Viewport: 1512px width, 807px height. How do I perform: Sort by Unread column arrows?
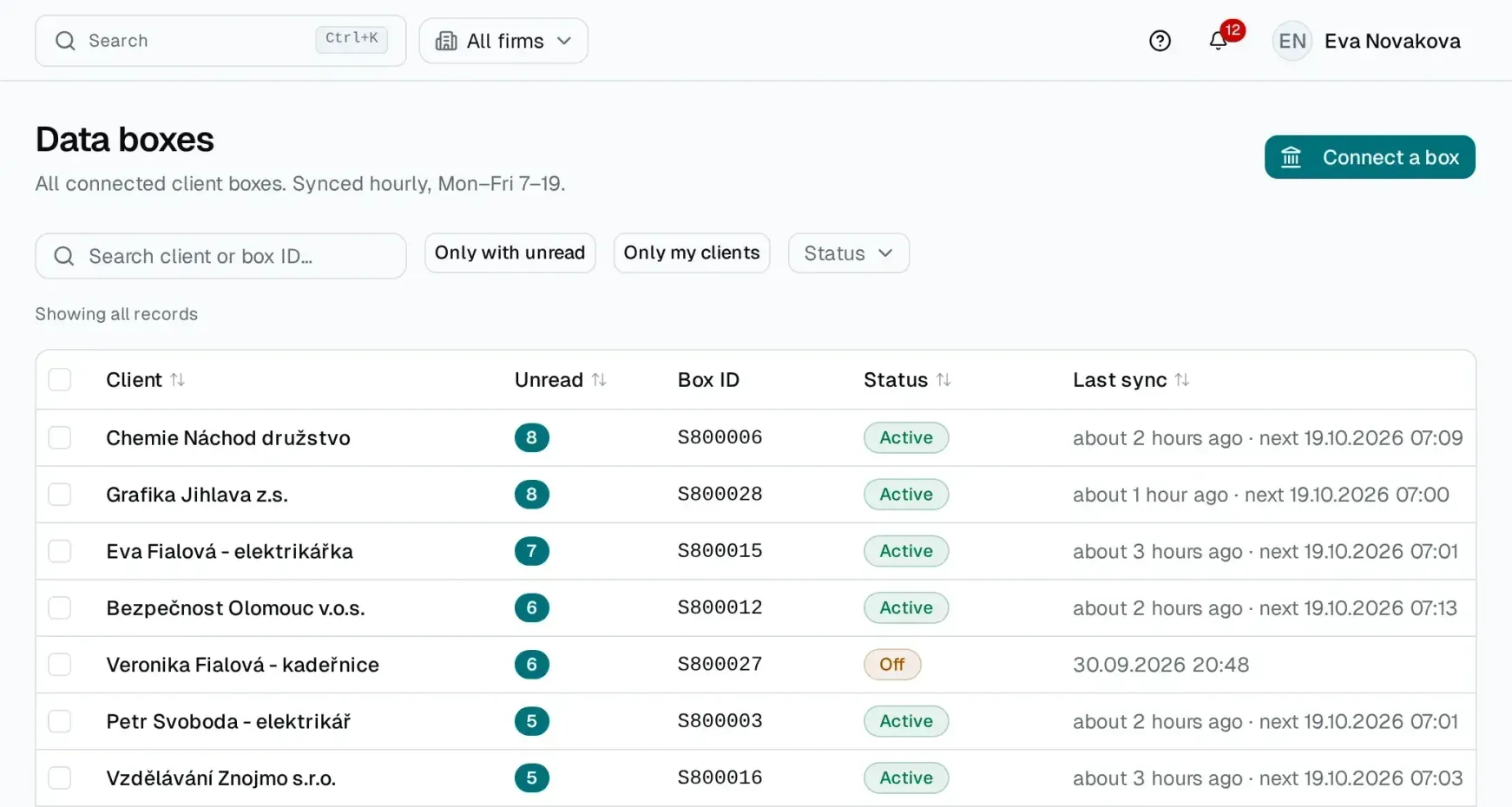click(x=599, y=380)
